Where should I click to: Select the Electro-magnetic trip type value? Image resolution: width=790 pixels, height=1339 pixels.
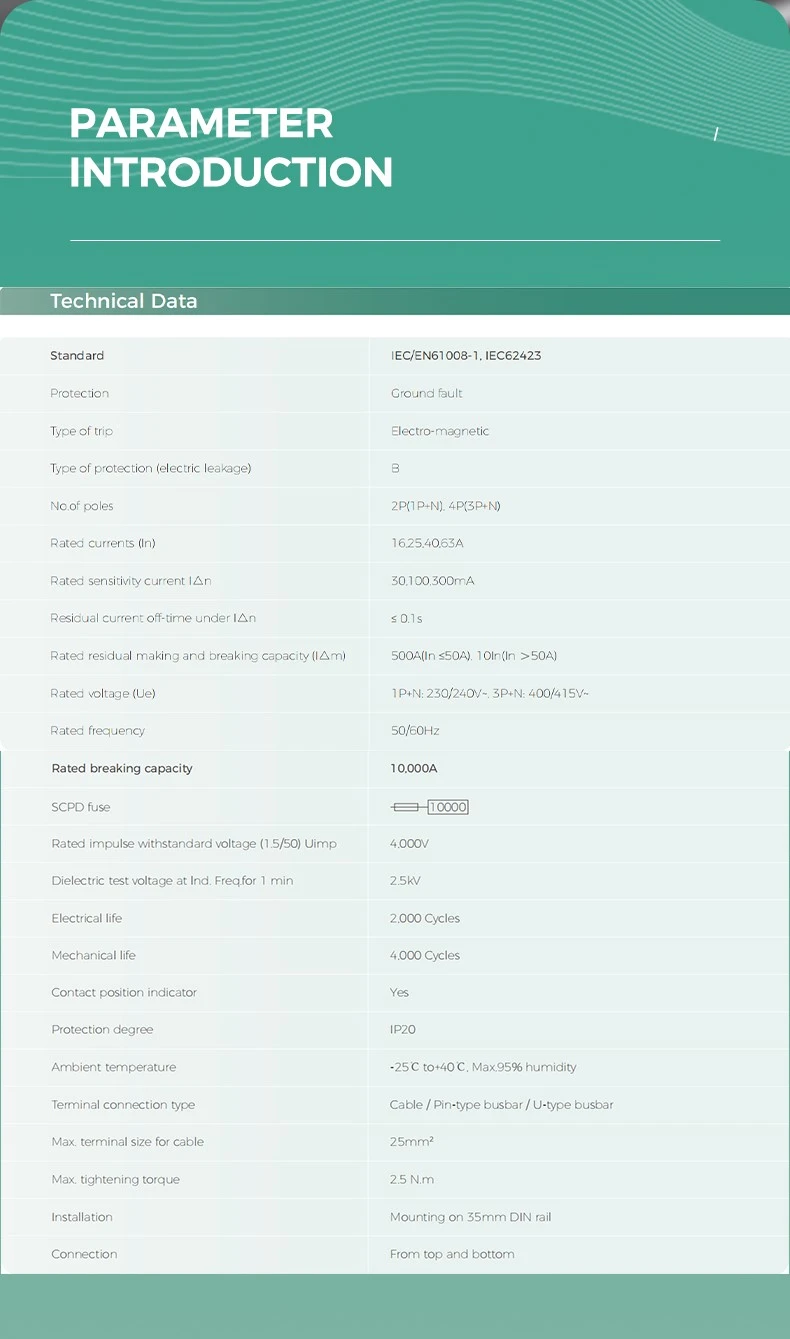pos(440,431)
